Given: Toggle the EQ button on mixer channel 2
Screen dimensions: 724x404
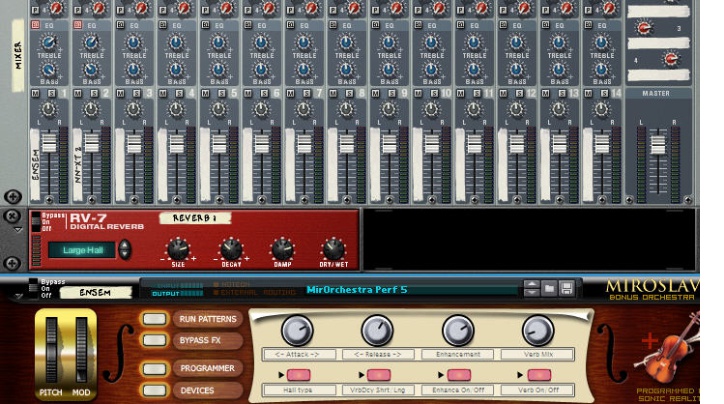Looking at the screenshot, I should coord(78,25).
